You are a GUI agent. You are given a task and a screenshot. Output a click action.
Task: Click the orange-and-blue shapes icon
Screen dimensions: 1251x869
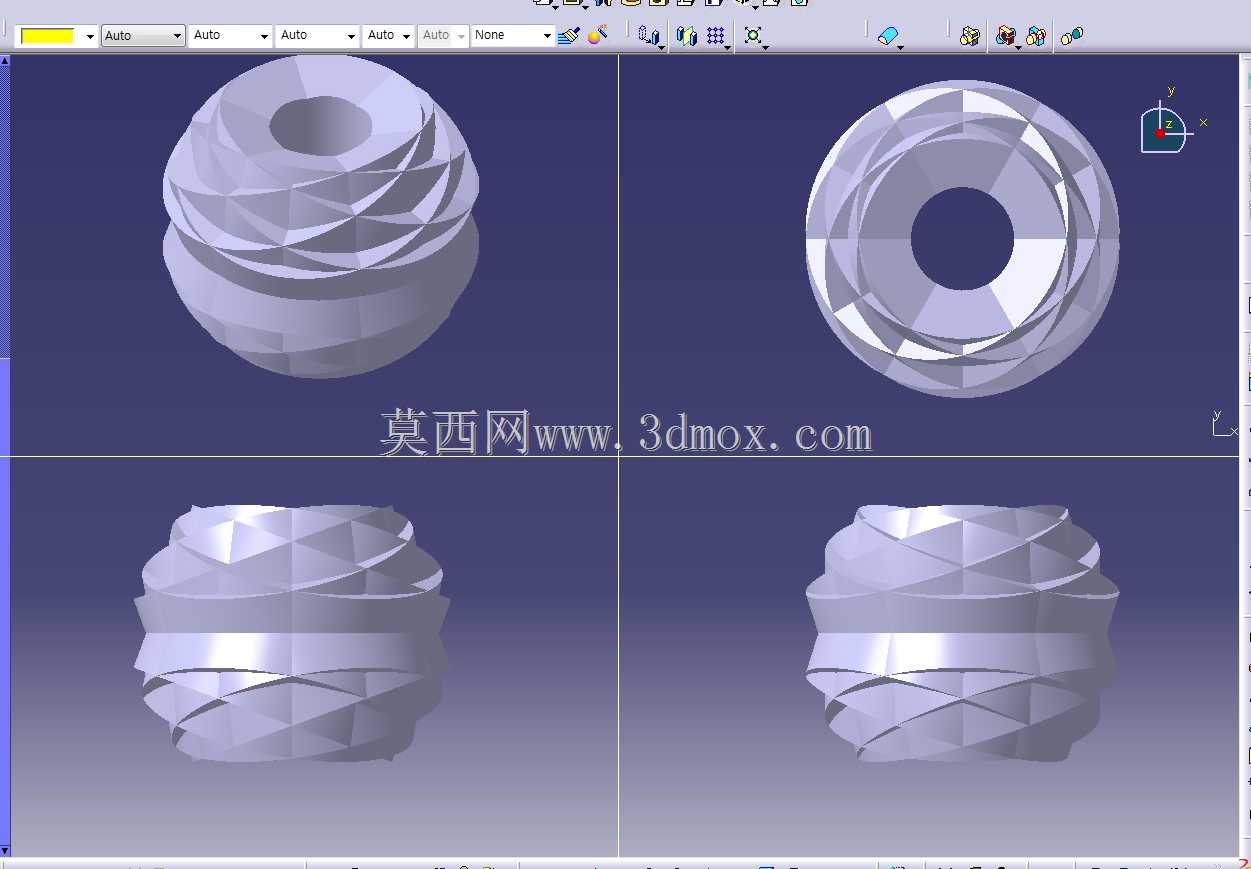click(1036, 36)
